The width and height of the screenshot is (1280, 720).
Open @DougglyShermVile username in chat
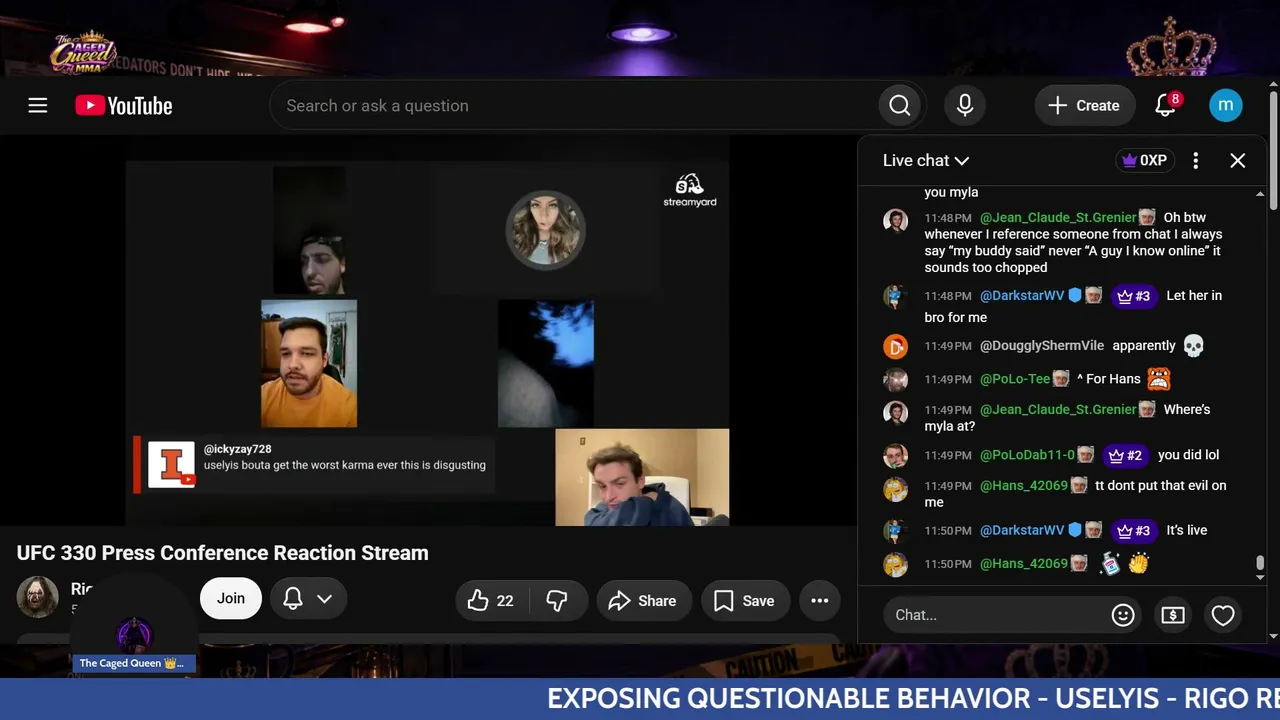pos(1042,346)
